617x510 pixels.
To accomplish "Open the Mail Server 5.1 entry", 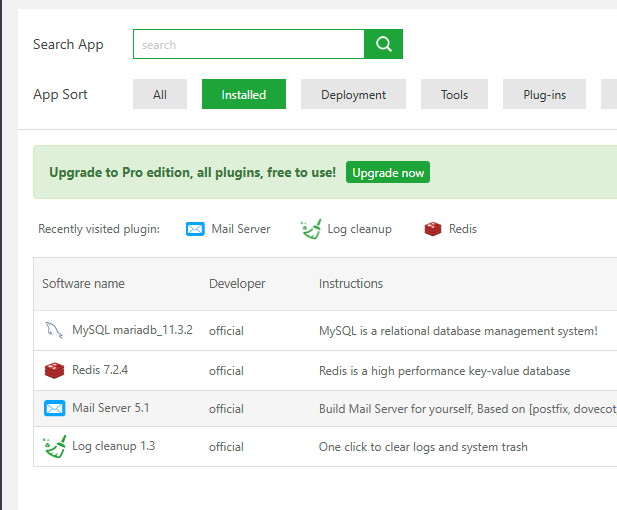I will coord(110,408).
